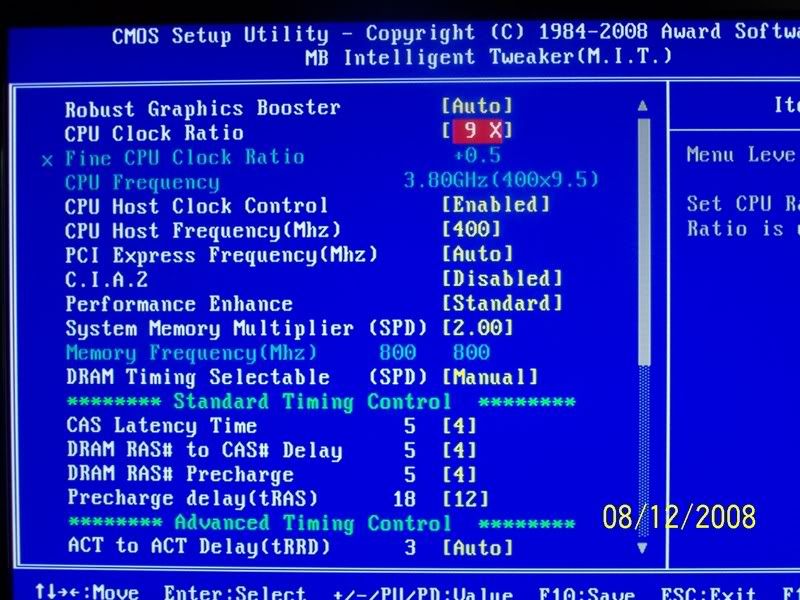
Task: Select the CPU Host Frequency(Mhz) label
Action: pos(203,231)
